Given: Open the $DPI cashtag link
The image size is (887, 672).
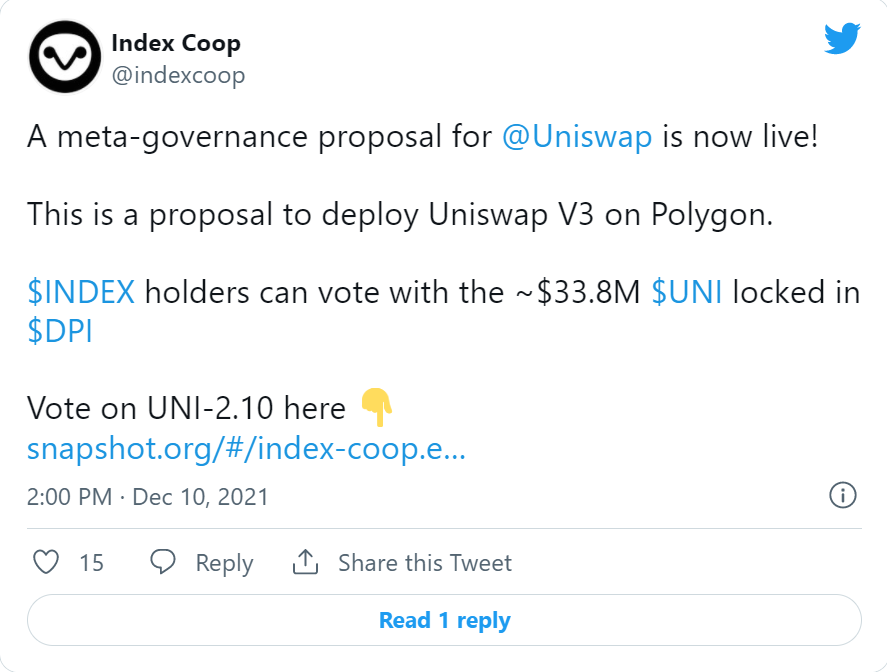Looking at the screenshot, I should point(59,331).
